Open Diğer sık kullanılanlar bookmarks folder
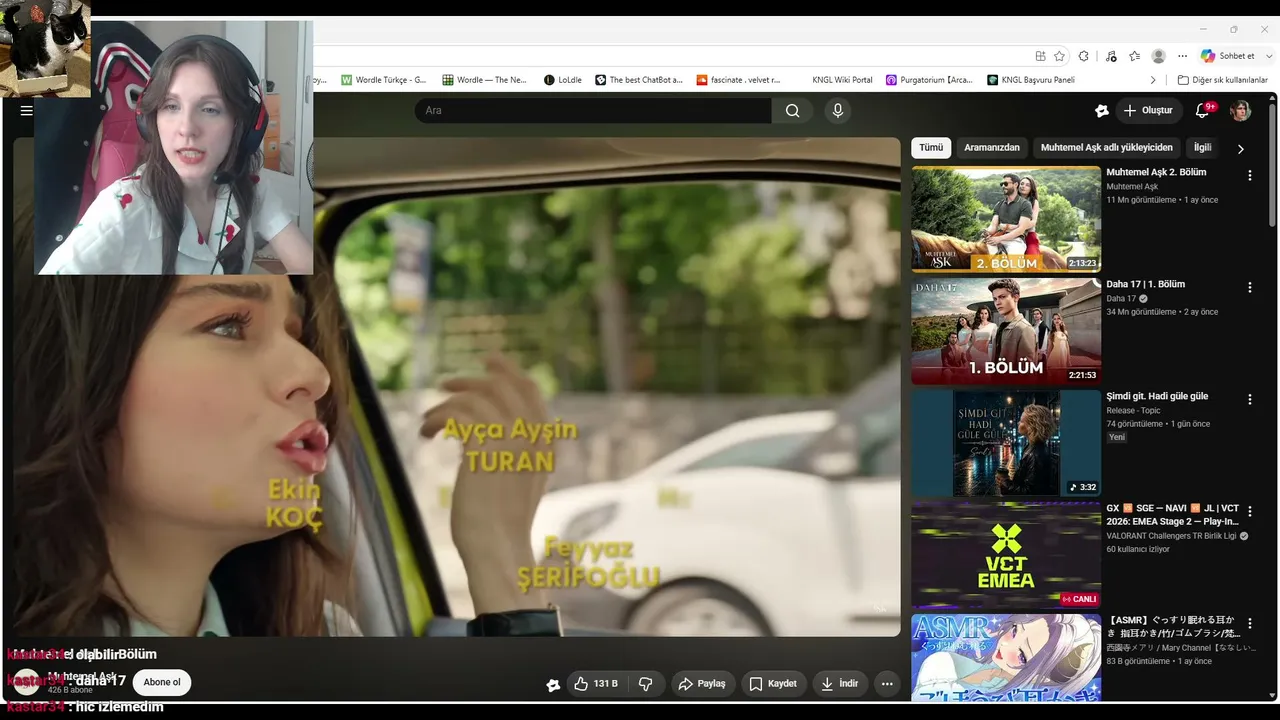The image size is (1280, 720). pos(1222,80)
